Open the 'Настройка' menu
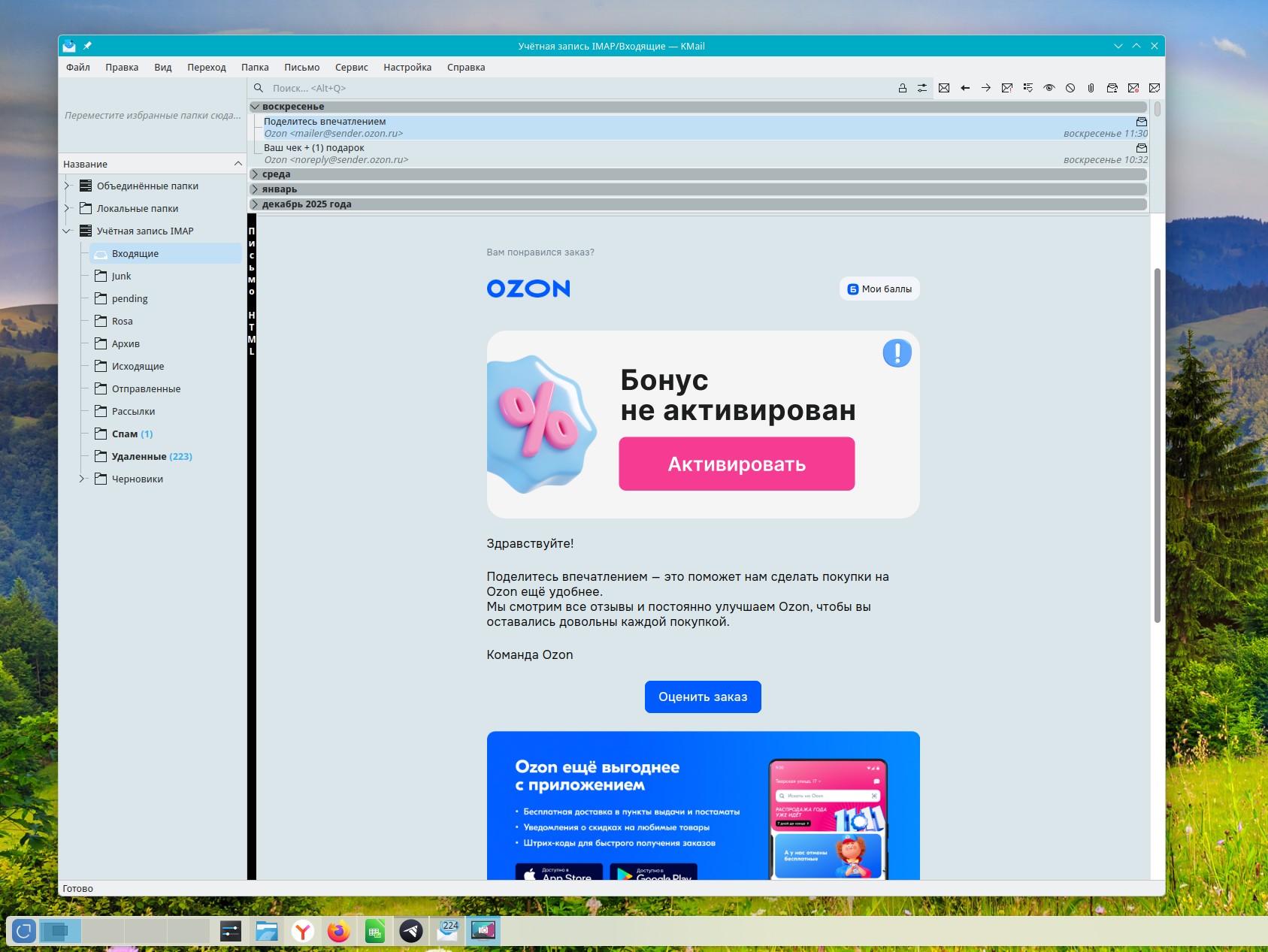Image resolution: width=1268 pixels, height=952 pixels. coord(407,67)
